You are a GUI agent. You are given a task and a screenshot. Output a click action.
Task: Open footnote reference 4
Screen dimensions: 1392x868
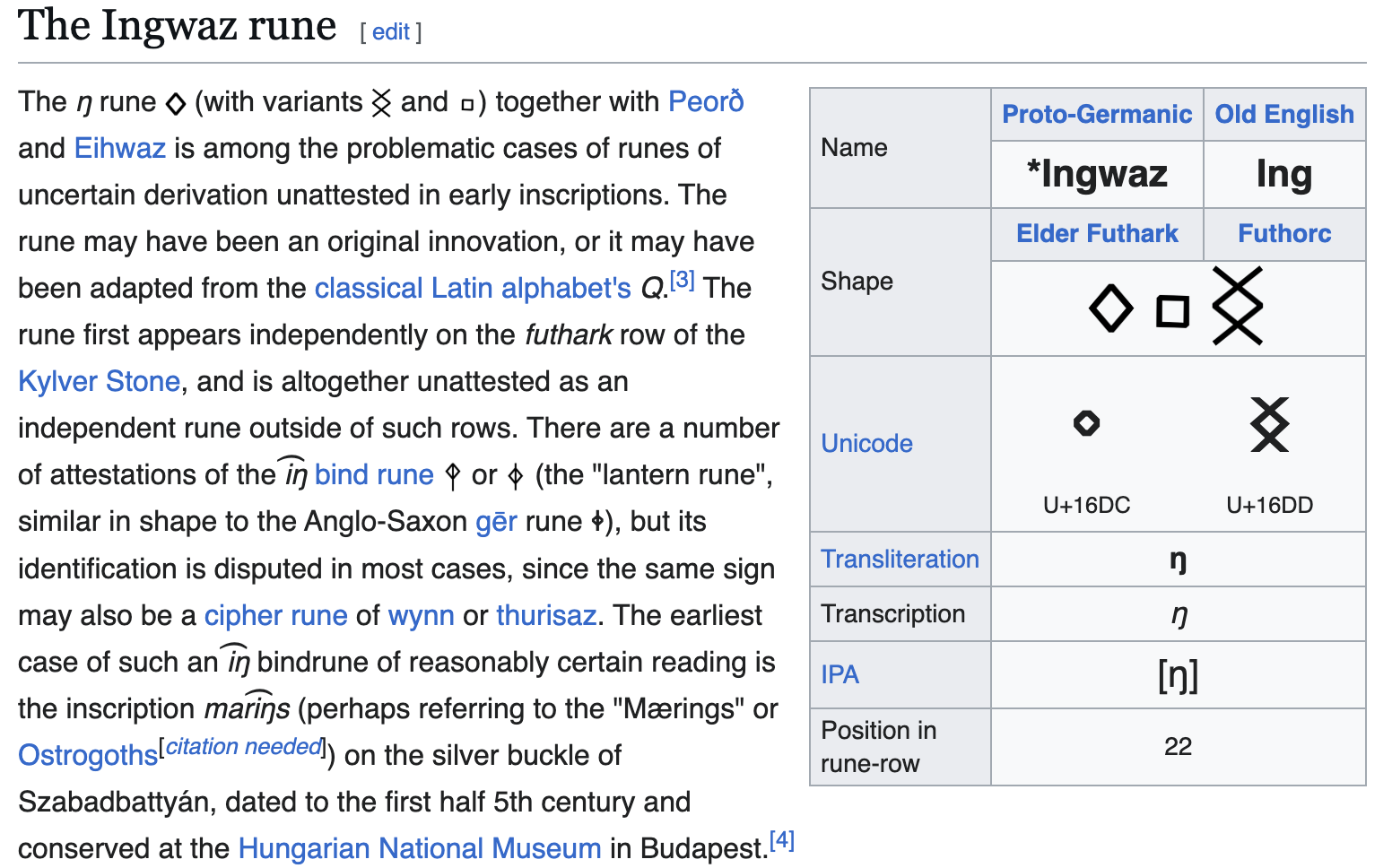[782, 839]
